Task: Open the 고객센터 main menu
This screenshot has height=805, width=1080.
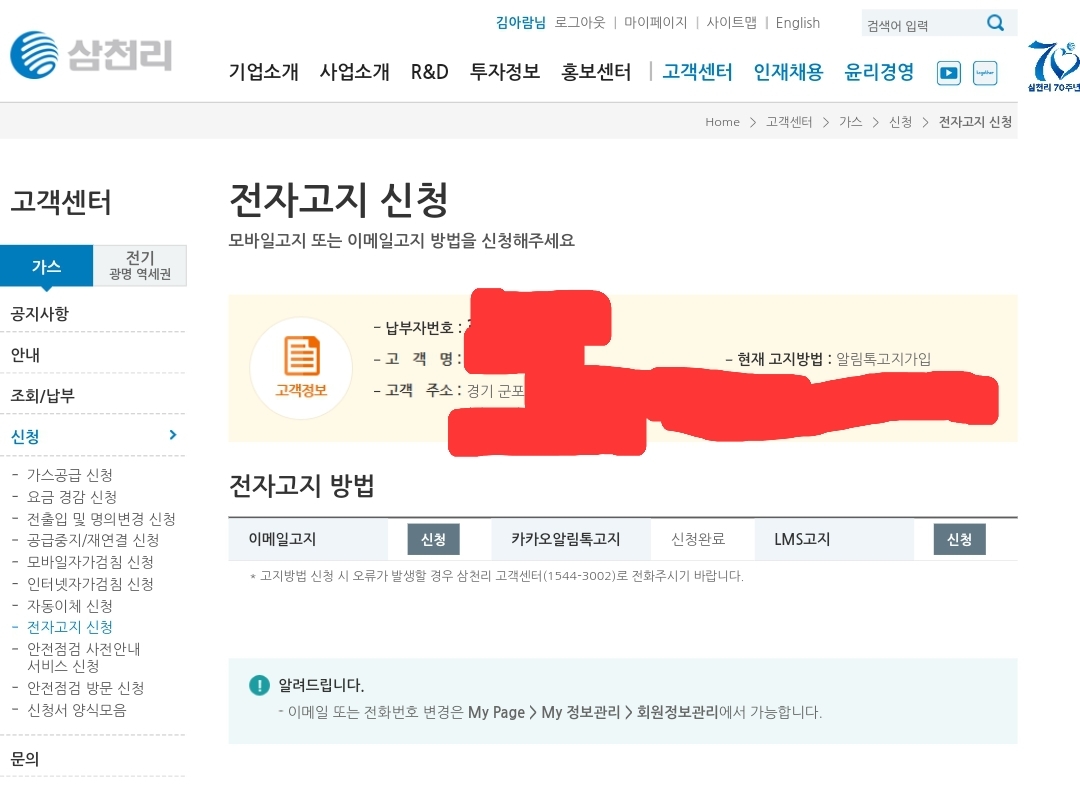Action: [x=697, y=72]
